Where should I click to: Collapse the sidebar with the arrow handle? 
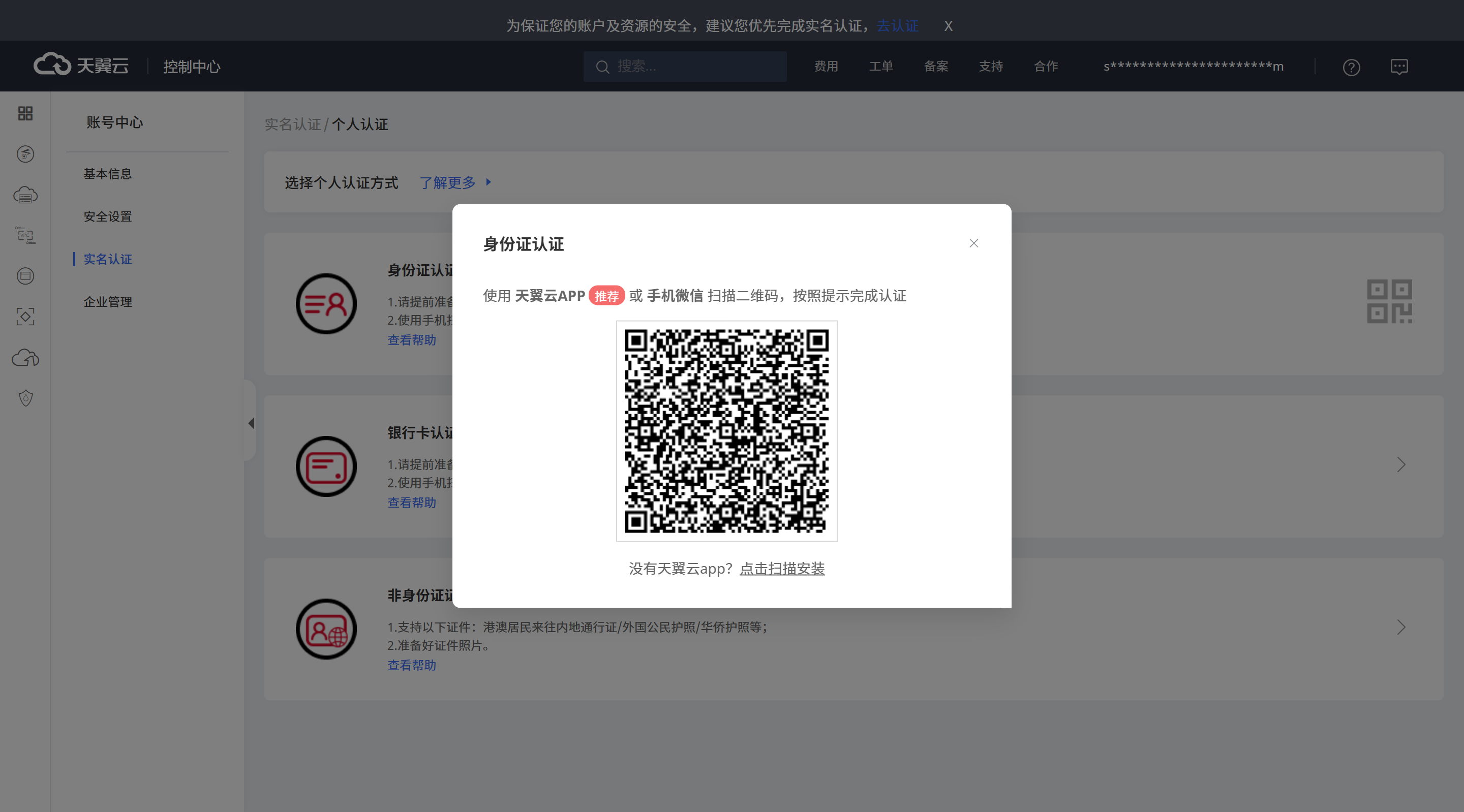pos(251,423)
